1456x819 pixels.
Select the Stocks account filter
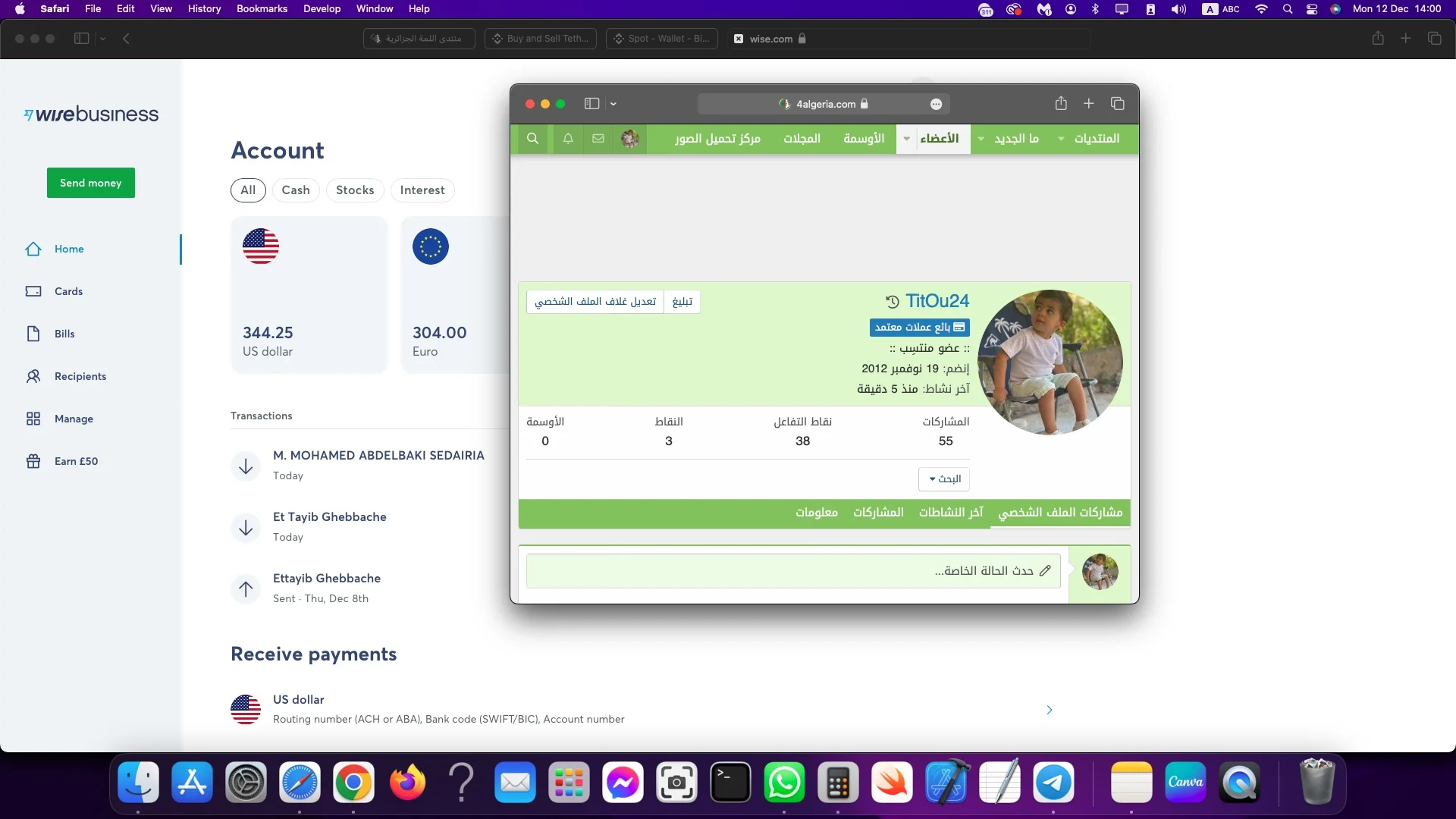[355, 190]
